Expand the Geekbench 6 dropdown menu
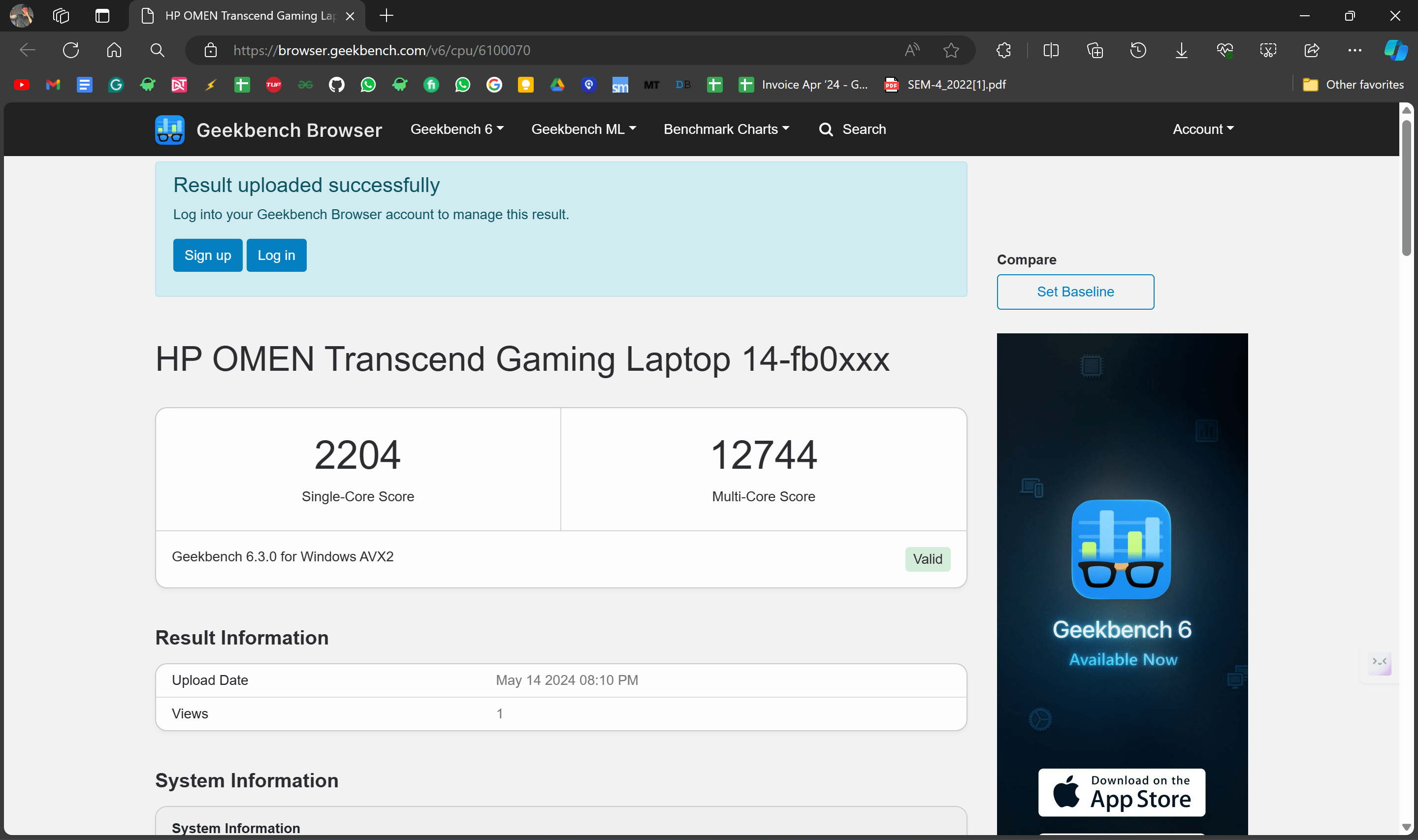Viewport: 1418px width, 840px height. 456,129
